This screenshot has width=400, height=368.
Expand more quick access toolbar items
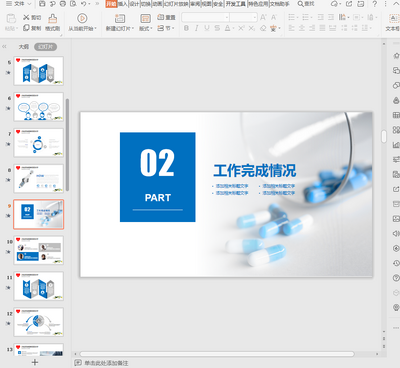tap(97, 4)
